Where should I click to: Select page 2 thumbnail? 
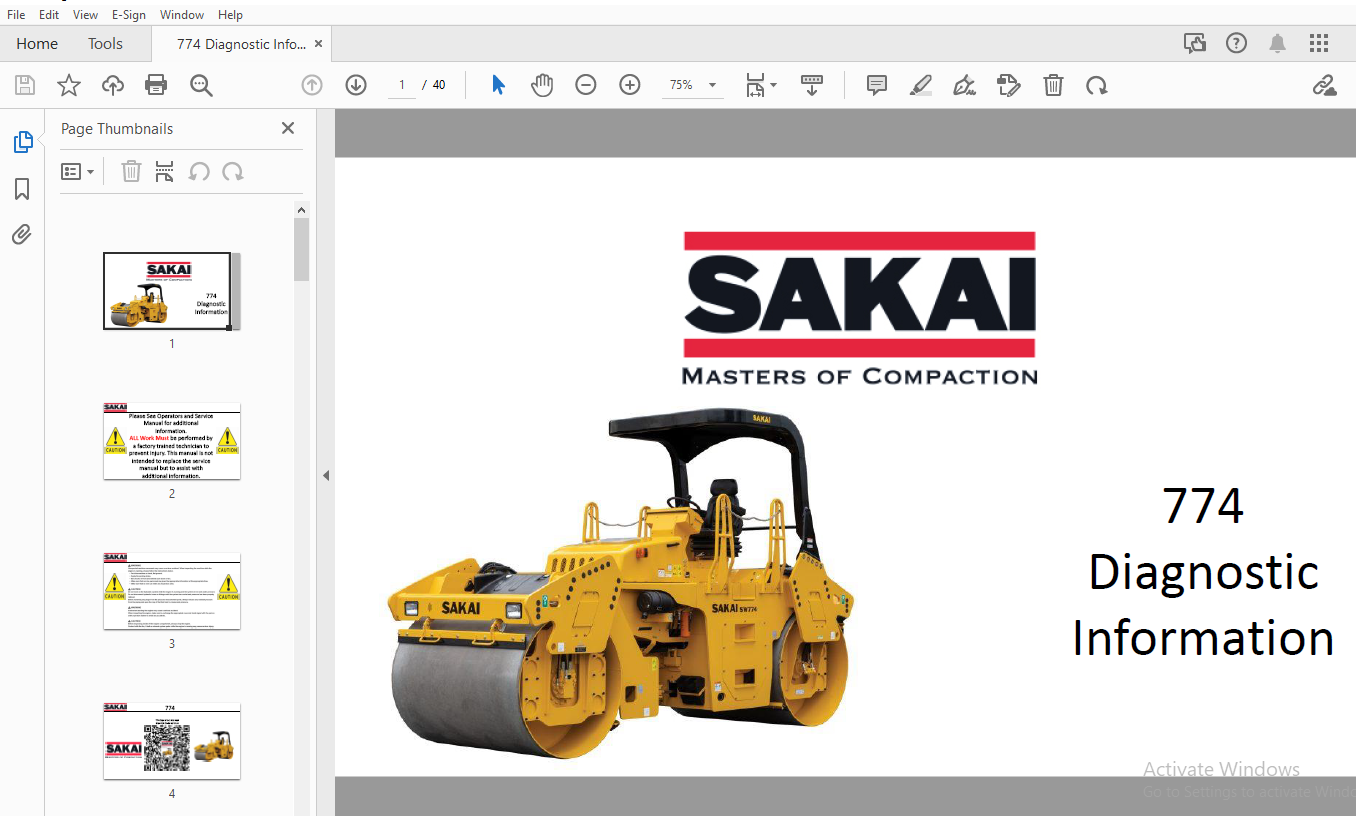click(172, 441)
